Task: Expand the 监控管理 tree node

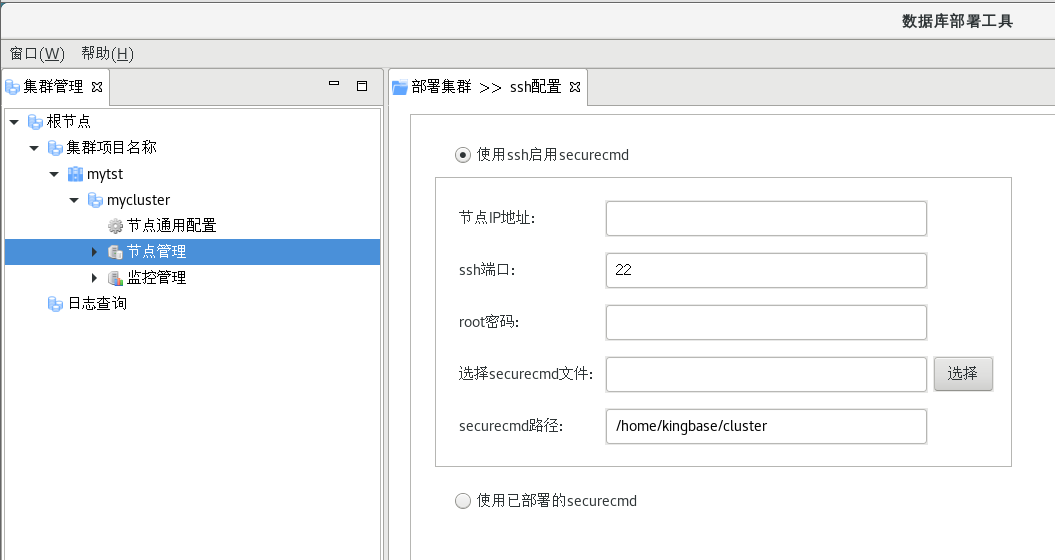Action: [x=95, y=278]
